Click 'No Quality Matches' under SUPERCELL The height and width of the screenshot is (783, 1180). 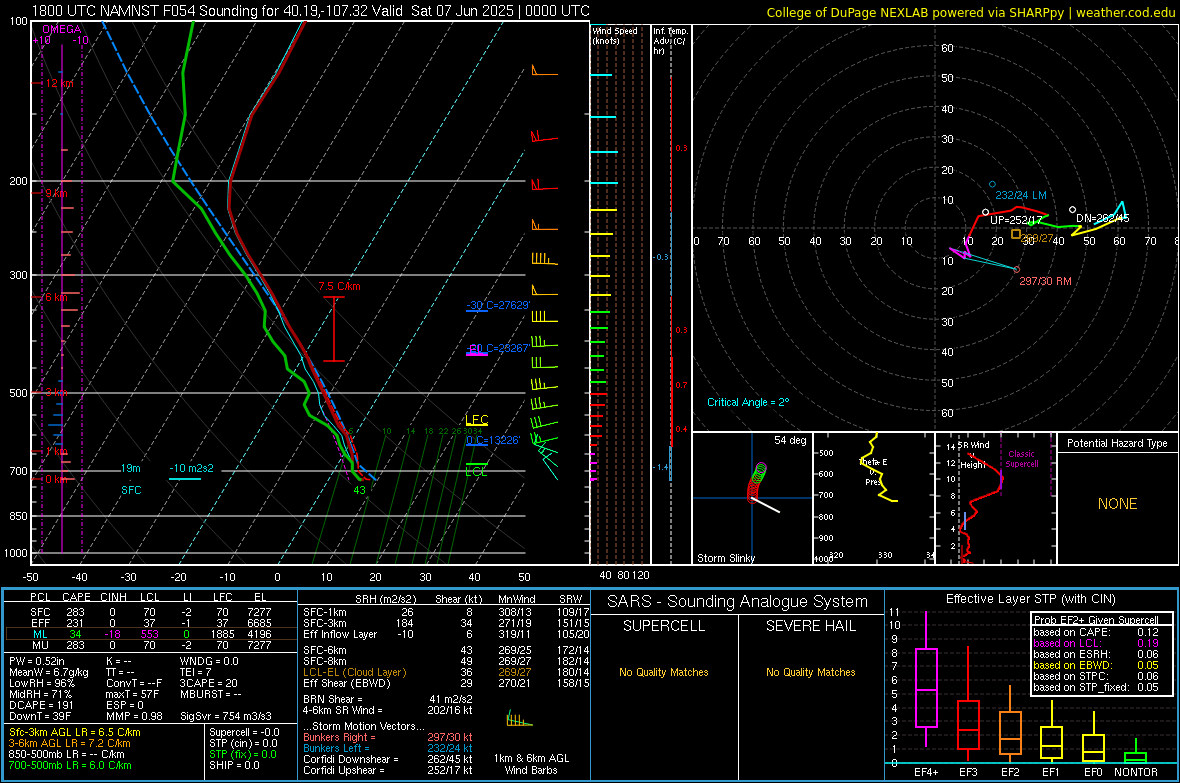(664, 672)
